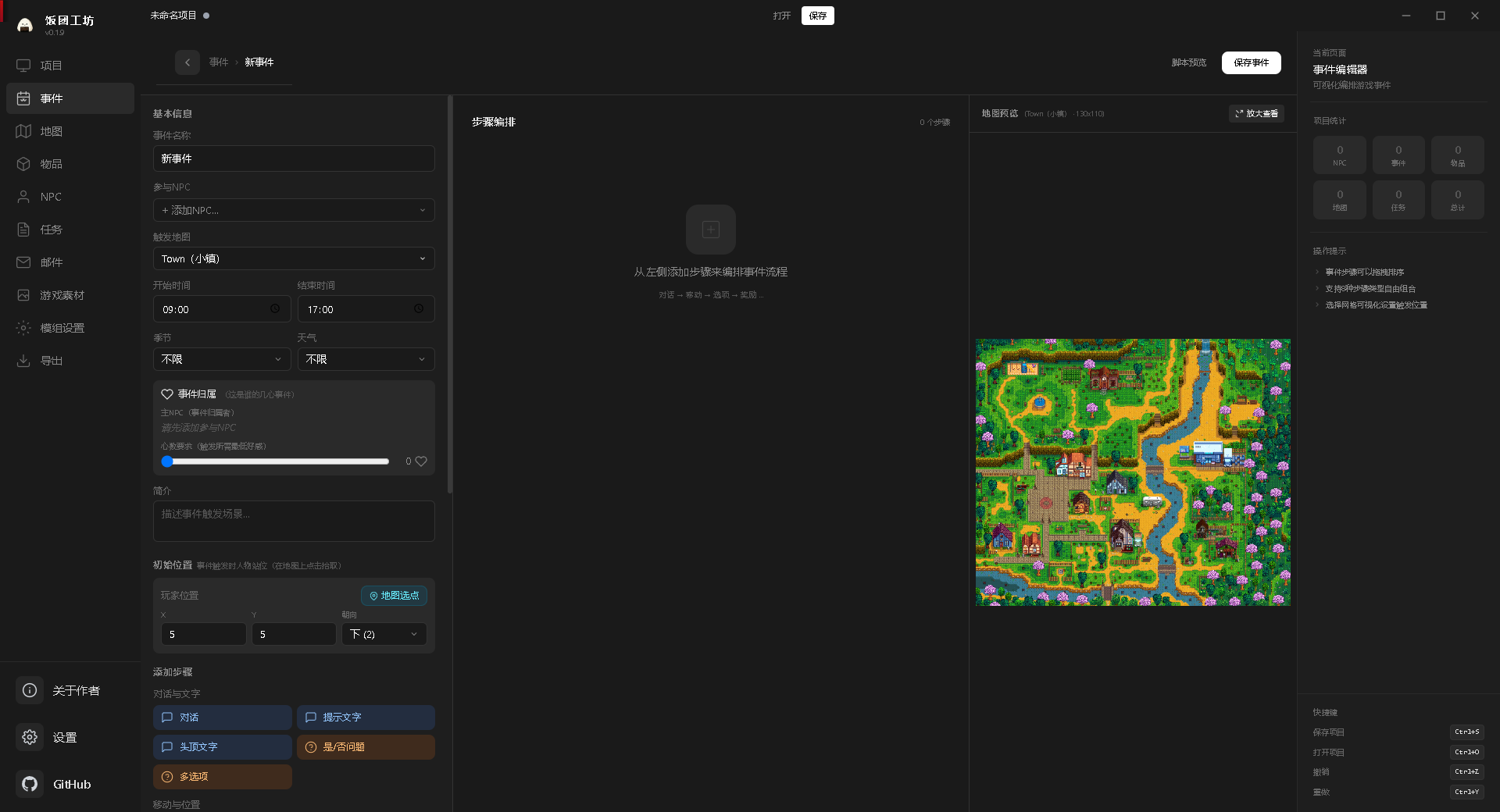The image size is (1500, 812).
Task: Adjust the 心数要求 slider handle
Action: point(167,461)
